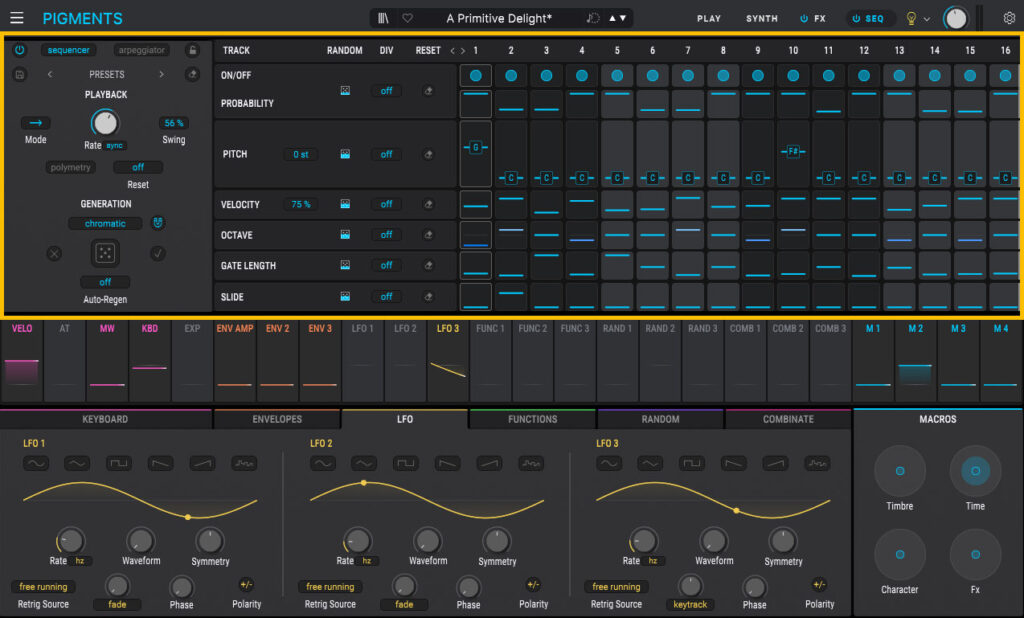Open the lightbulb tips icon
The image size is (1024, 618).
912,18
